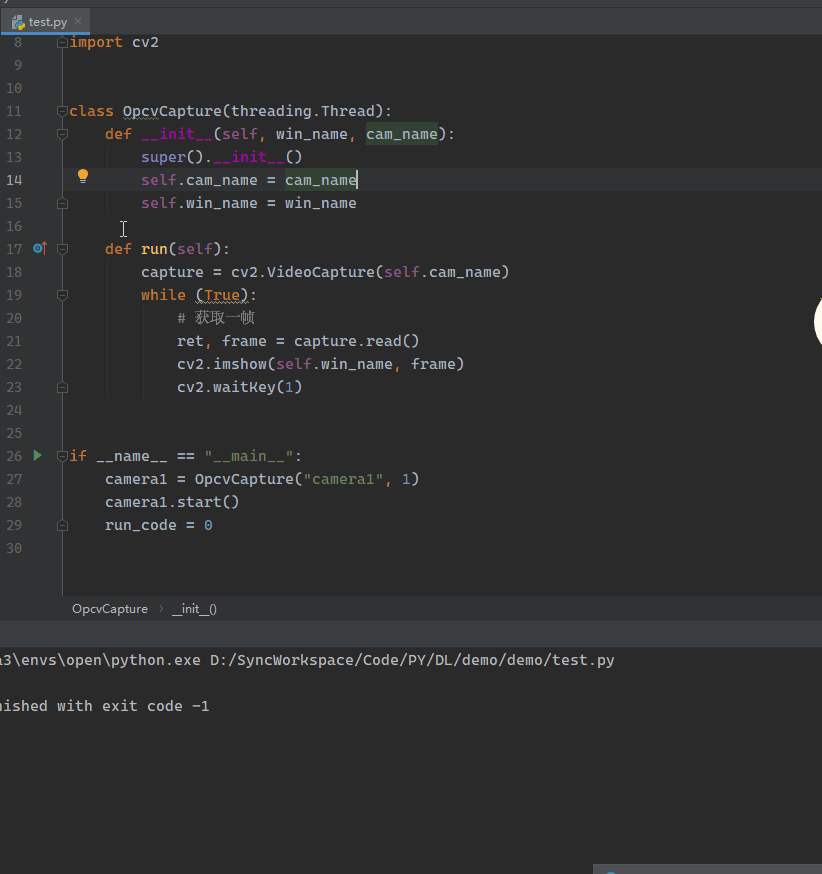Image resolution: width=822 pixels, height=874 pixels.
Task: Click fold end marker on line 29
Action: 63,525
